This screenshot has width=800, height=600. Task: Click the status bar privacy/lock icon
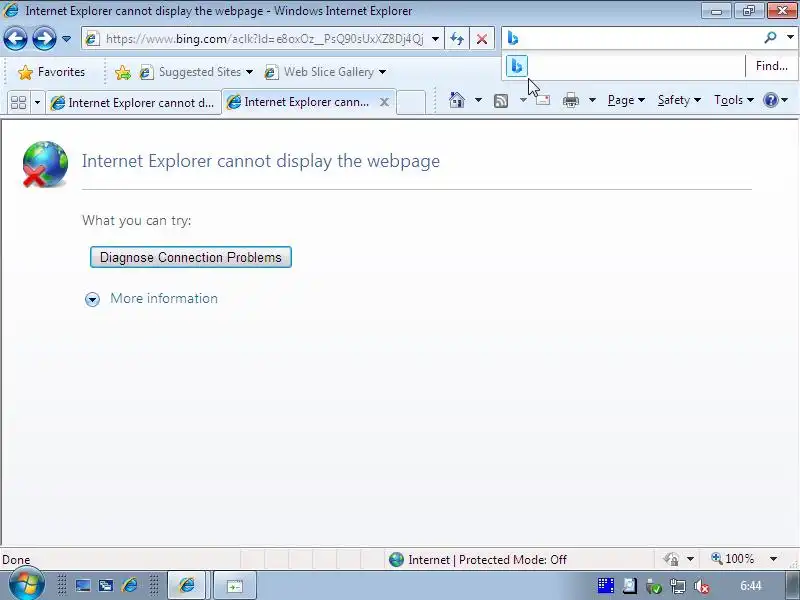(x=671, y=560)
